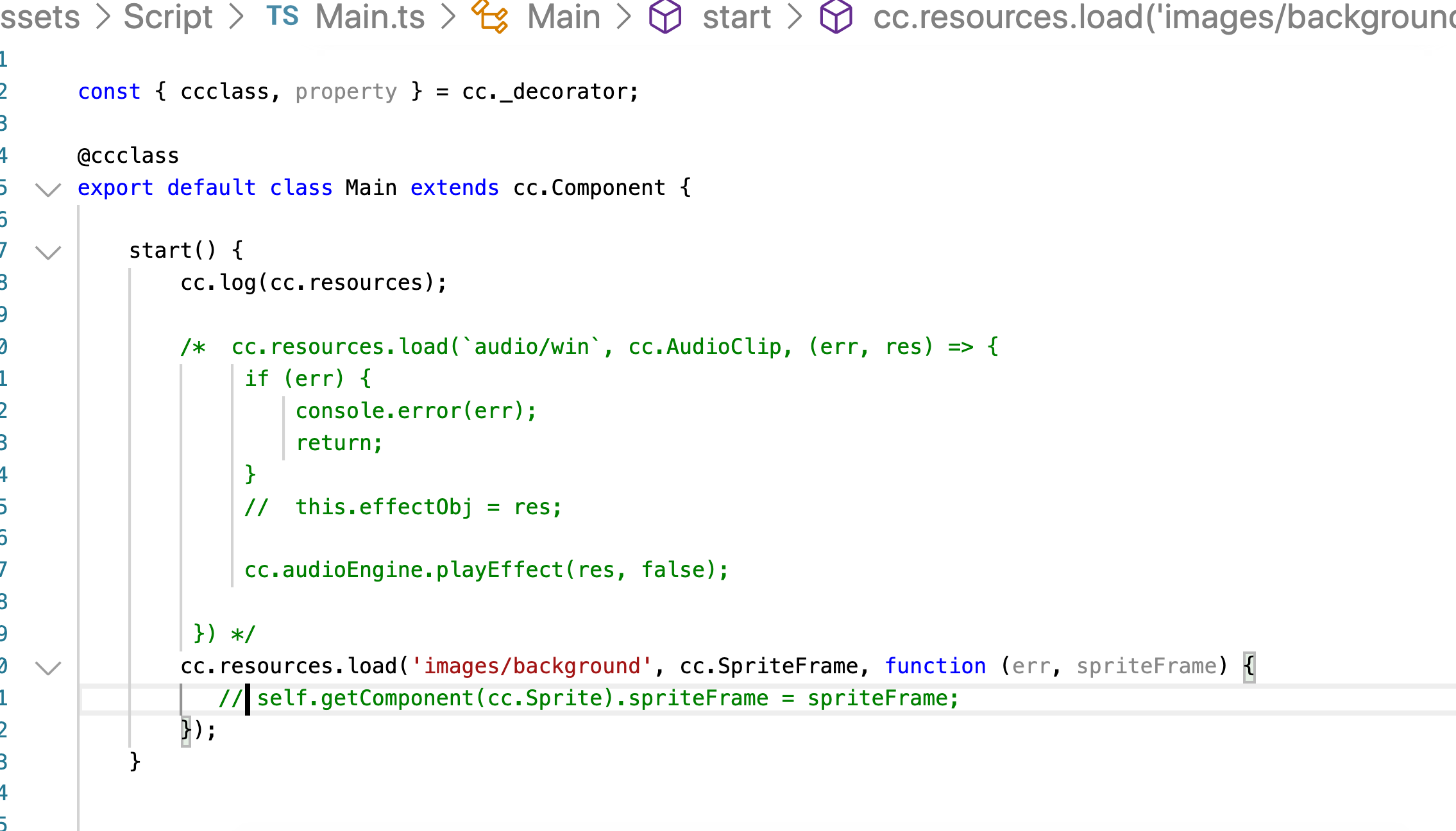This screenshot has width=1456, height=831.
Task: Fold the cc.resources.load callback block
Action: pos(48,667)
